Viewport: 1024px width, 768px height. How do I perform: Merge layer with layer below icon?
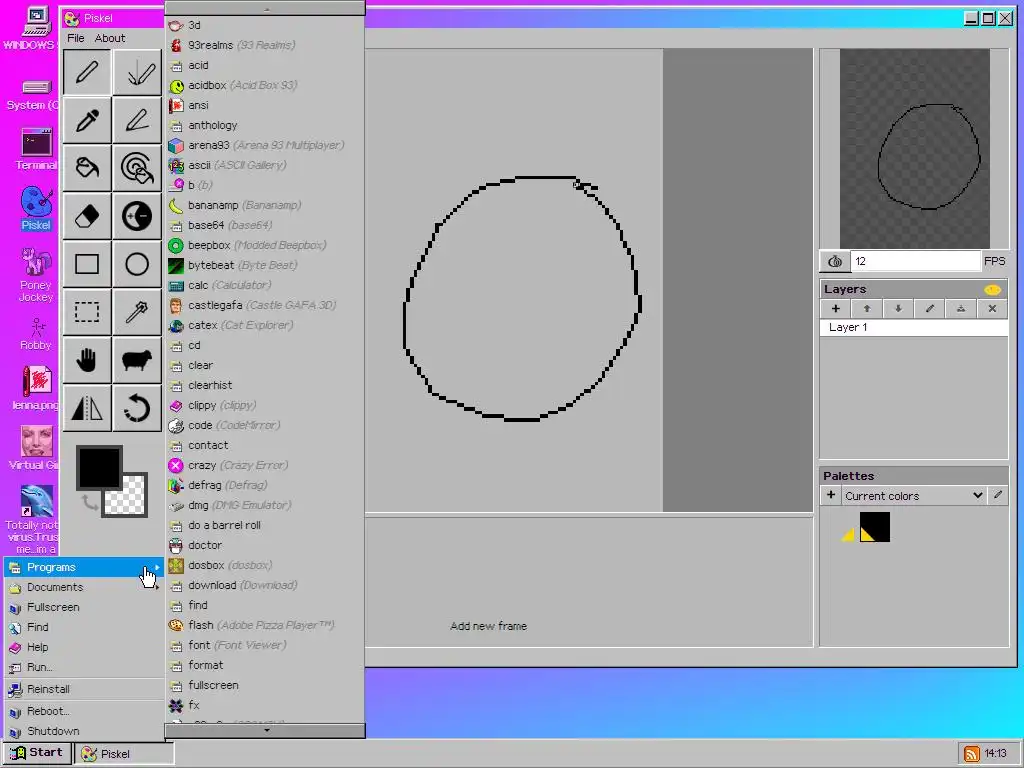pyautogui.click(x=961, y=308)
